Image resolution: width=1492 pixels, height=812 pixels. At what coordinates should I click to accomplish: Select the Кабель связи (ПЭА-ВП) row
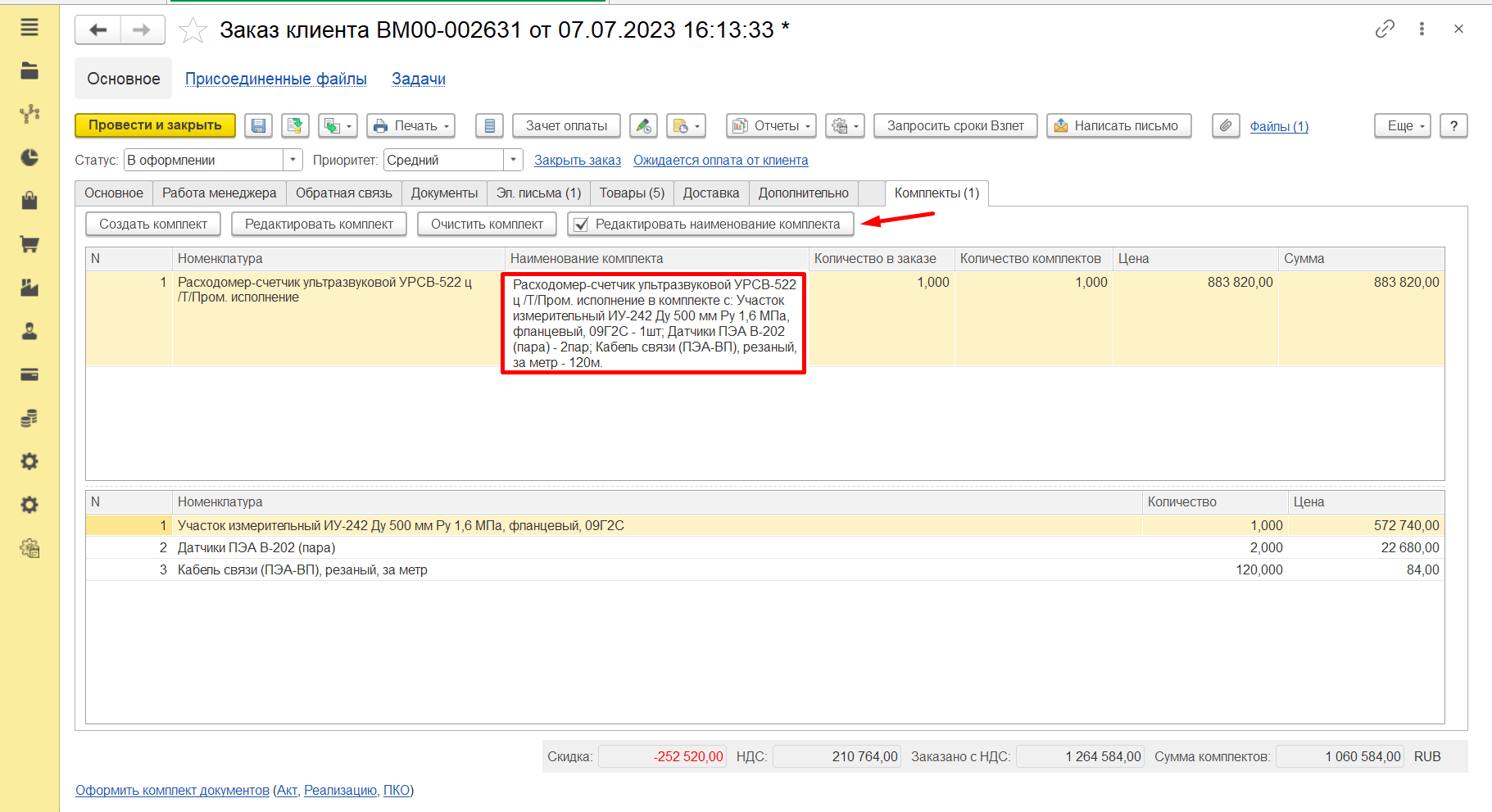(765, 569)
